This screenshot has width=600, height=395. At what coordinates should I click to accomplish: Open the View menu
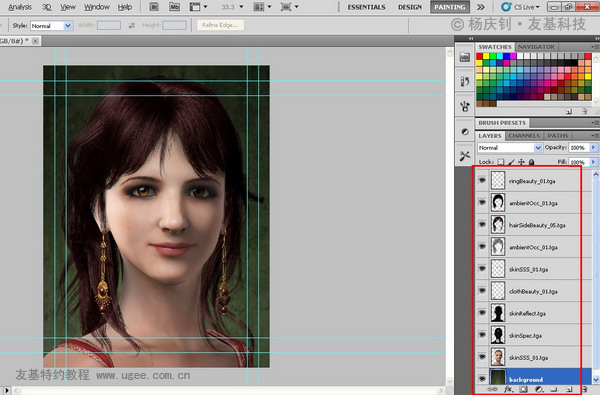click(x=68, y=7)
